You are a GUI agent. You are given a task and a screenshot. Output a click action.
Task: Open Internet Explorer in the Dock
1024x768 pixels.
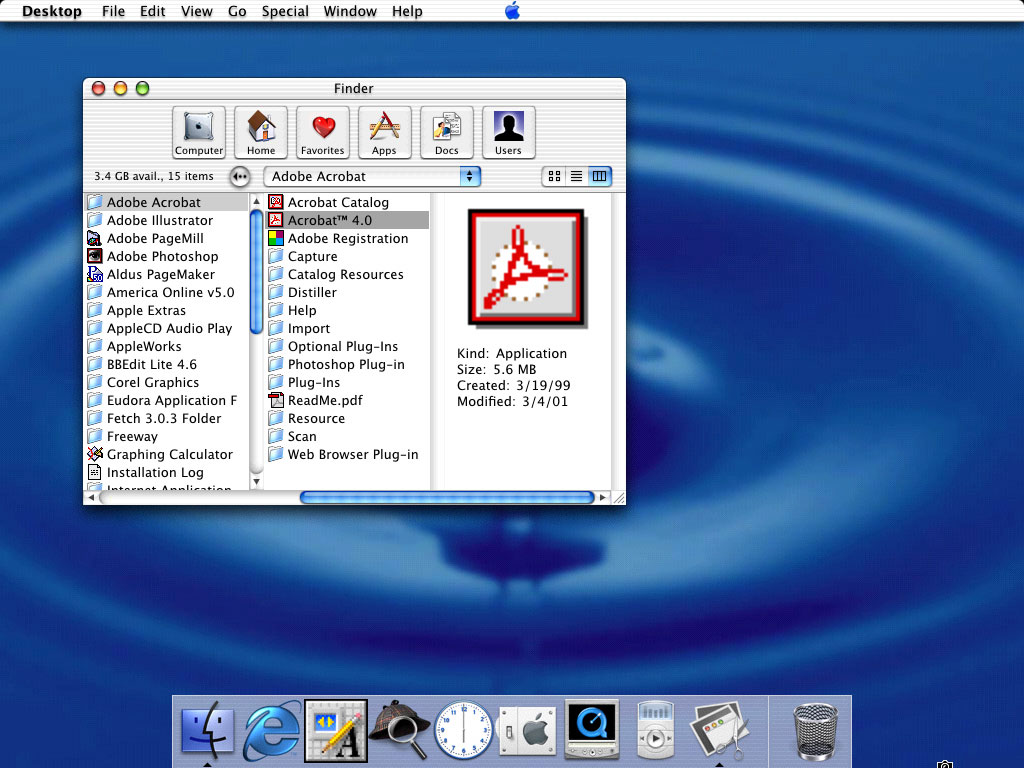tap(272, 731)
